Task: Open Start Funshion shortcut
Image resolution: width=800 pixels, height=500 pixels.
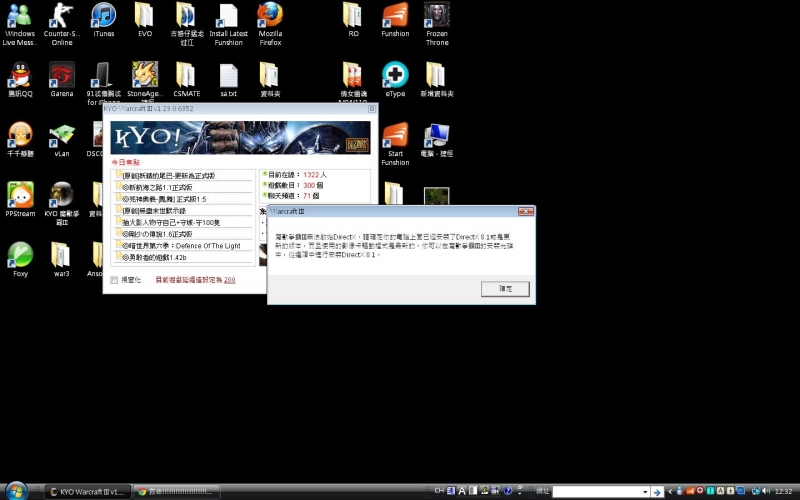Action: coord(395,144)
